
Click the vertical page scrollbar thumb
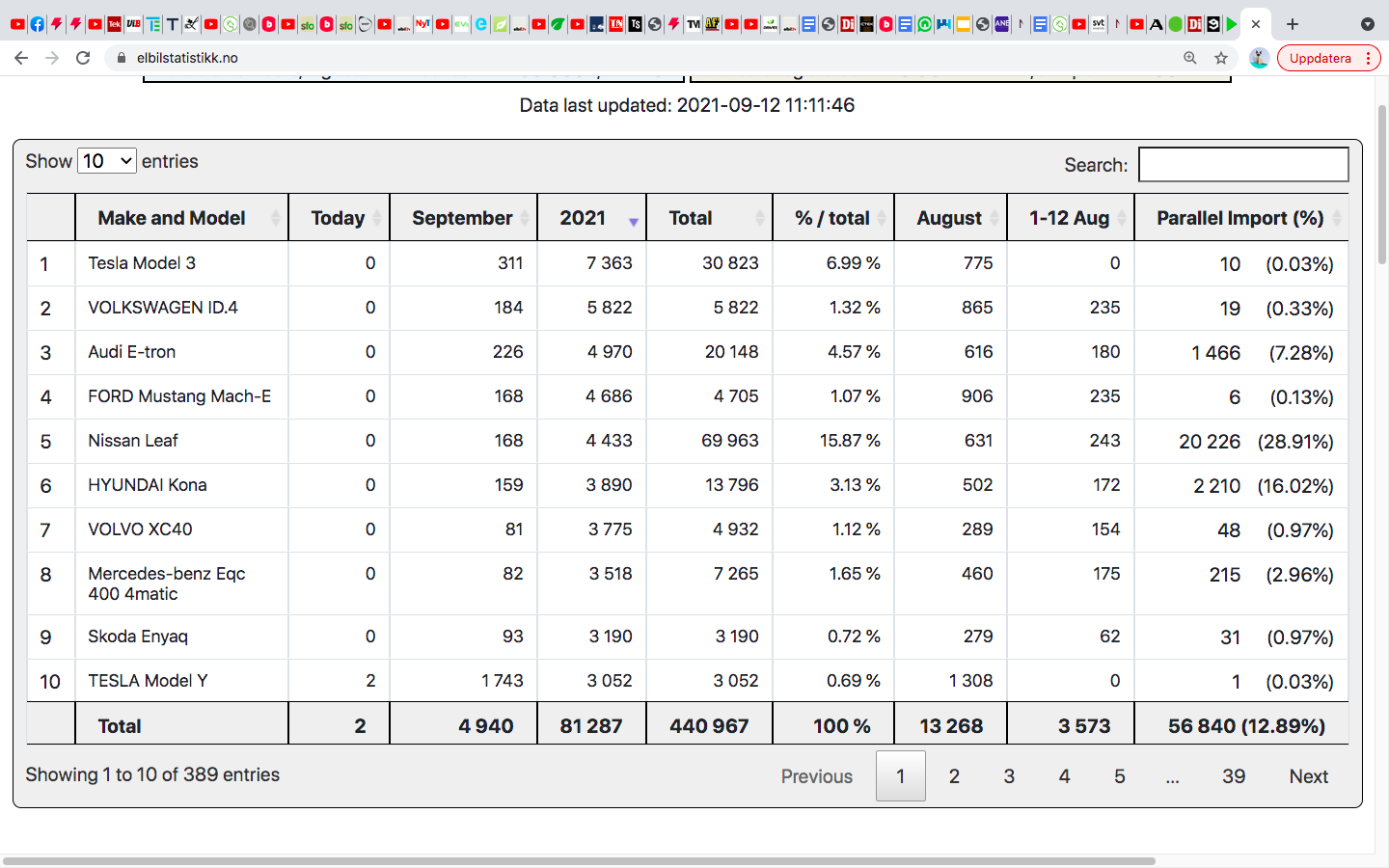[1381, 185]
